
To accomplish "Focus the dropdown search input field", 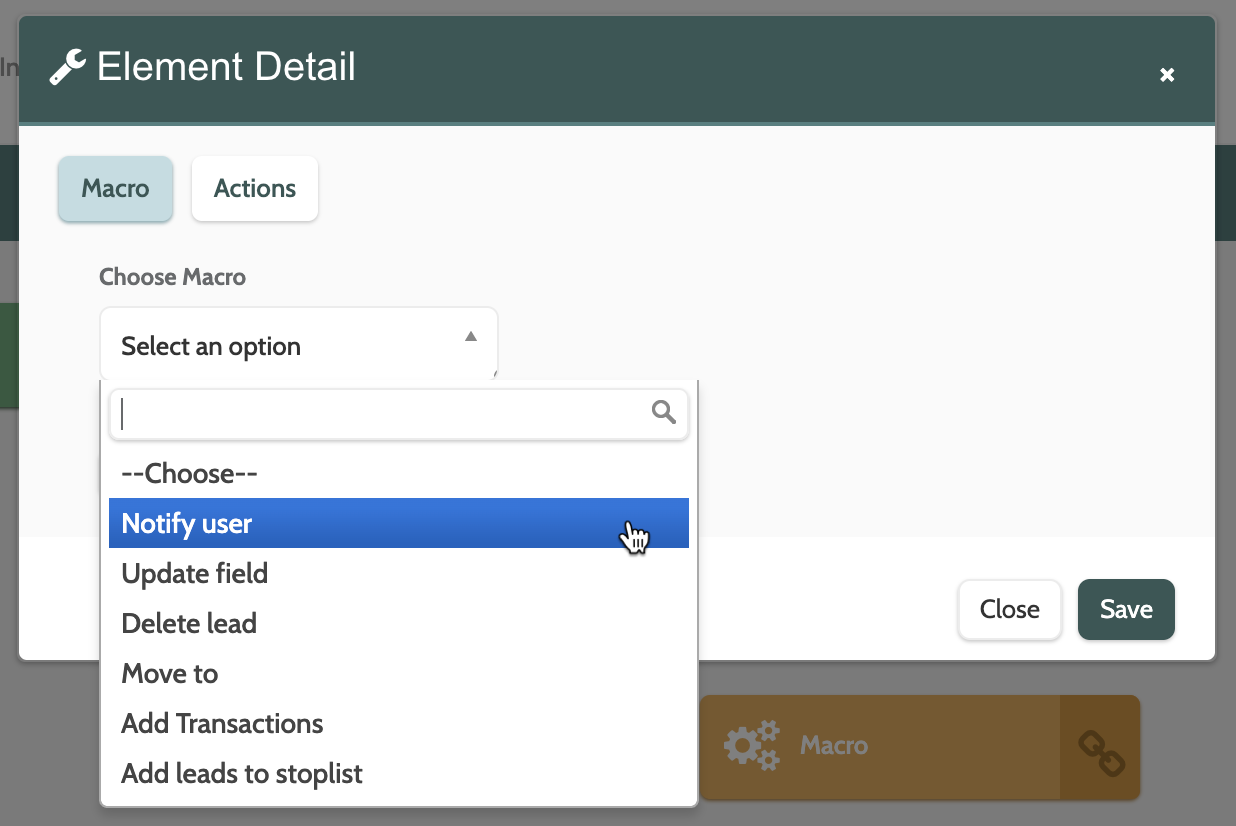I will (x=380, y=413).
